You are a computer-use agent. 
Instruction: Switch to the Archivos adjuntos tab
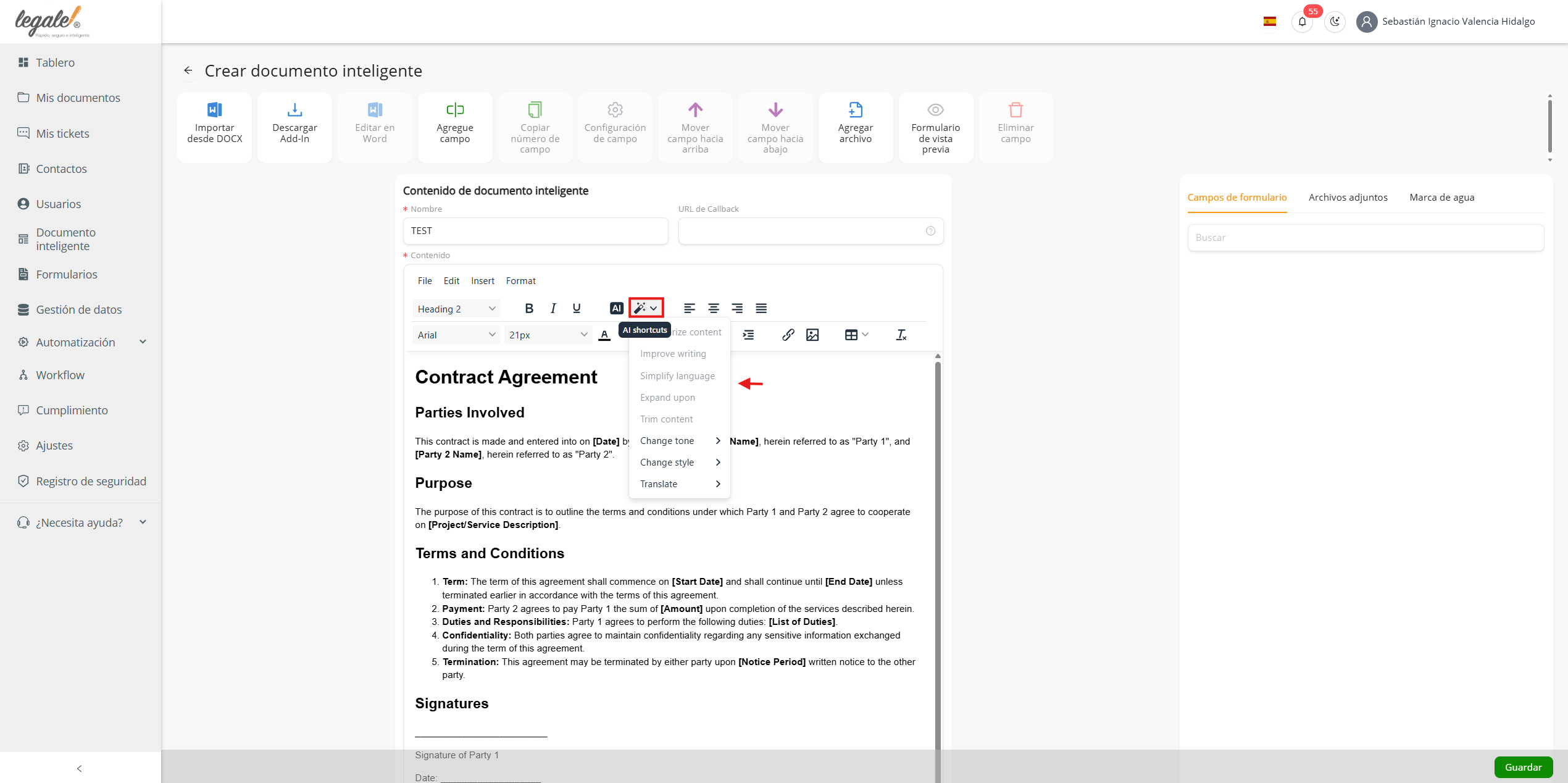tap(1348, 198)
